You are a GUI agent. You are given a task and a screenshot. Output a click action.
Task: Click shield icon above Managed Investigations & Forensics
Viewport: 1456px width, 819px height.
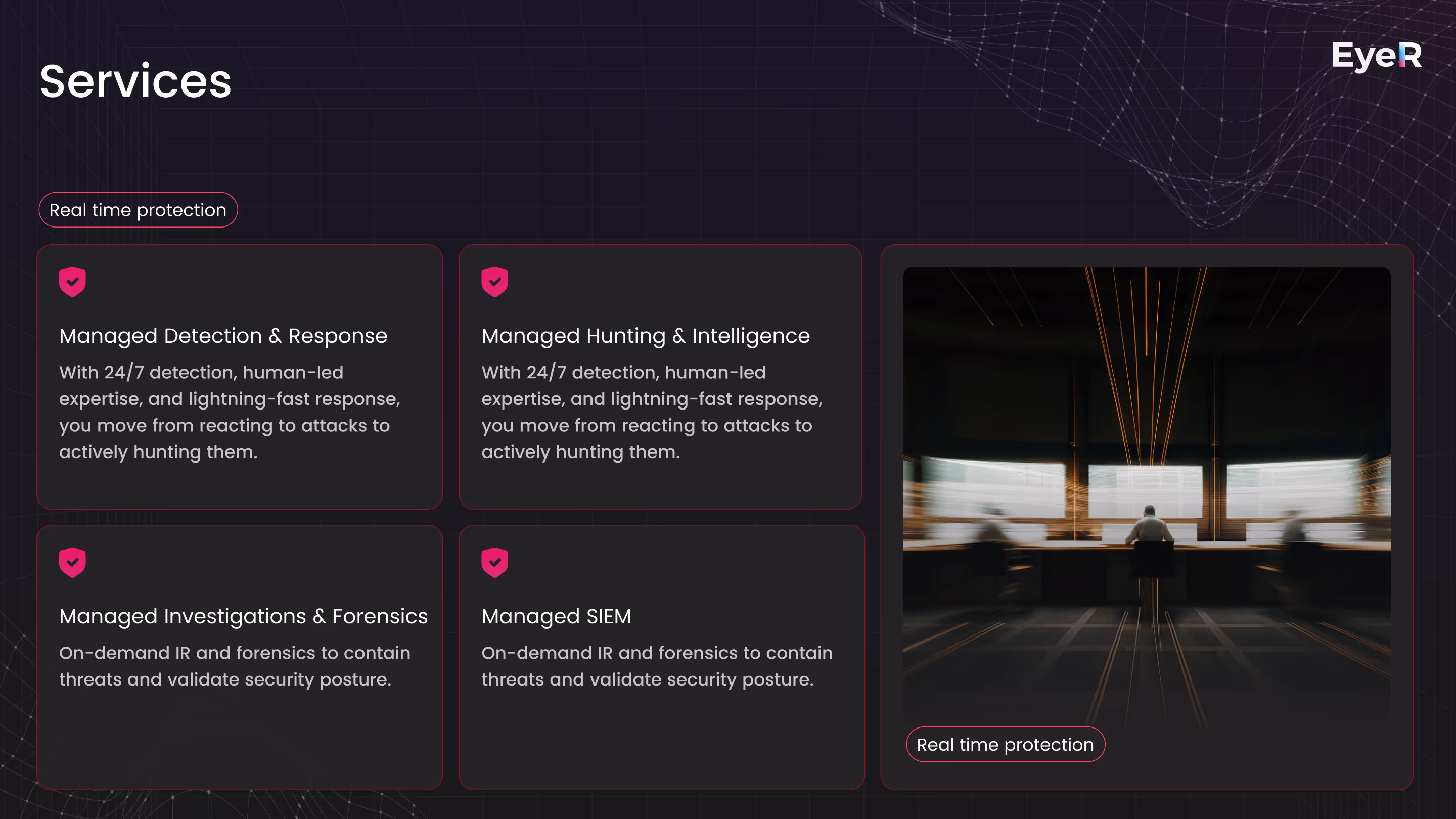pos(72,562)
